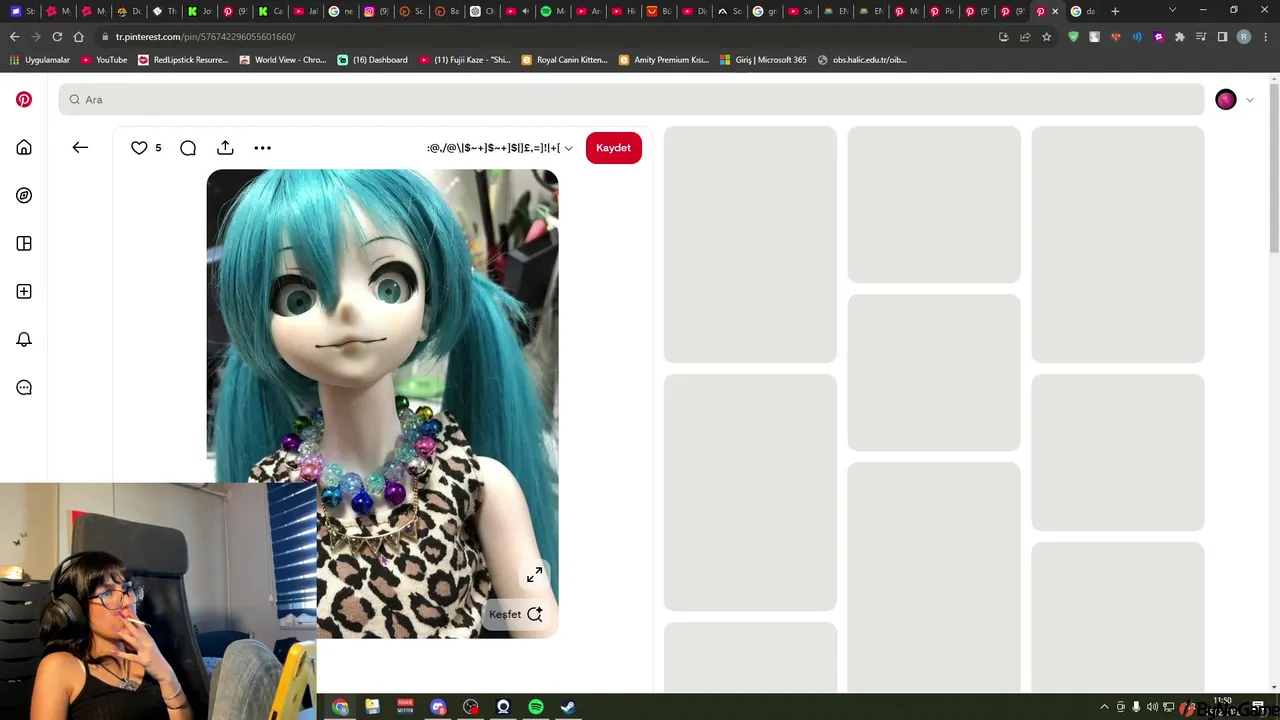Open the YouTube bookmark
This screenshot has width=1280, height=720.
[104, 60]
